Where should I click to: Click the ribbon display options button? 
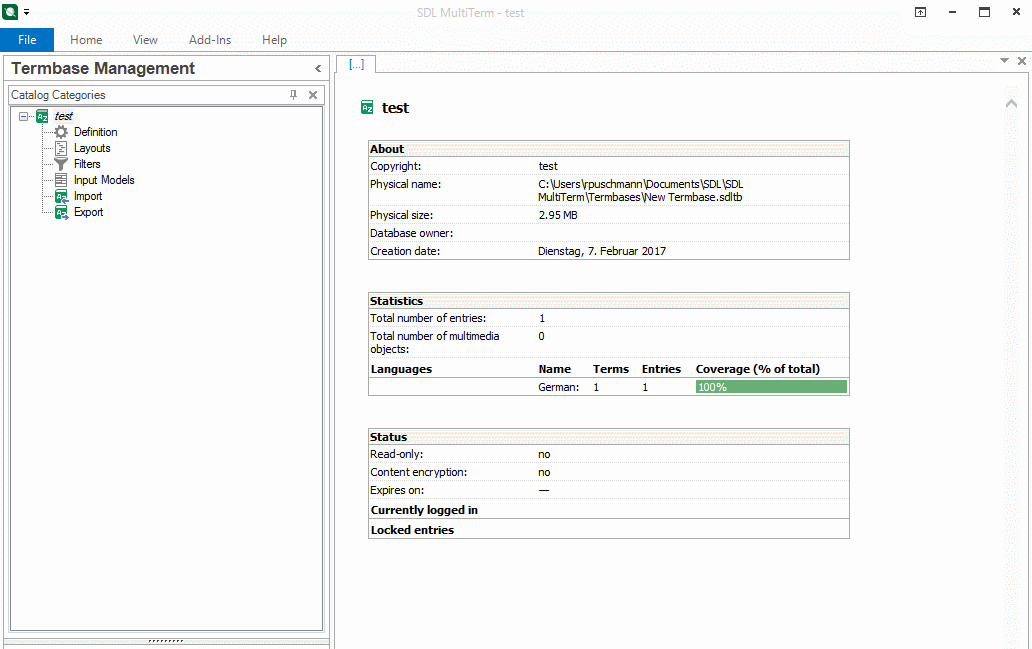(x=920, y=12)
